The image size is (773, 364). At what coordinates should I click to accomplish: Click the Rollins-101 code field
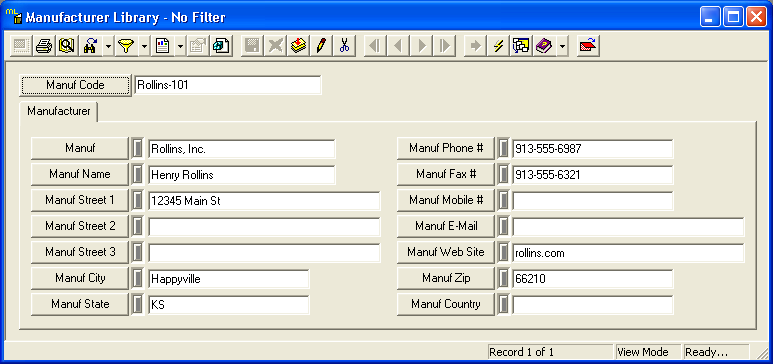(x=228, y=85)
